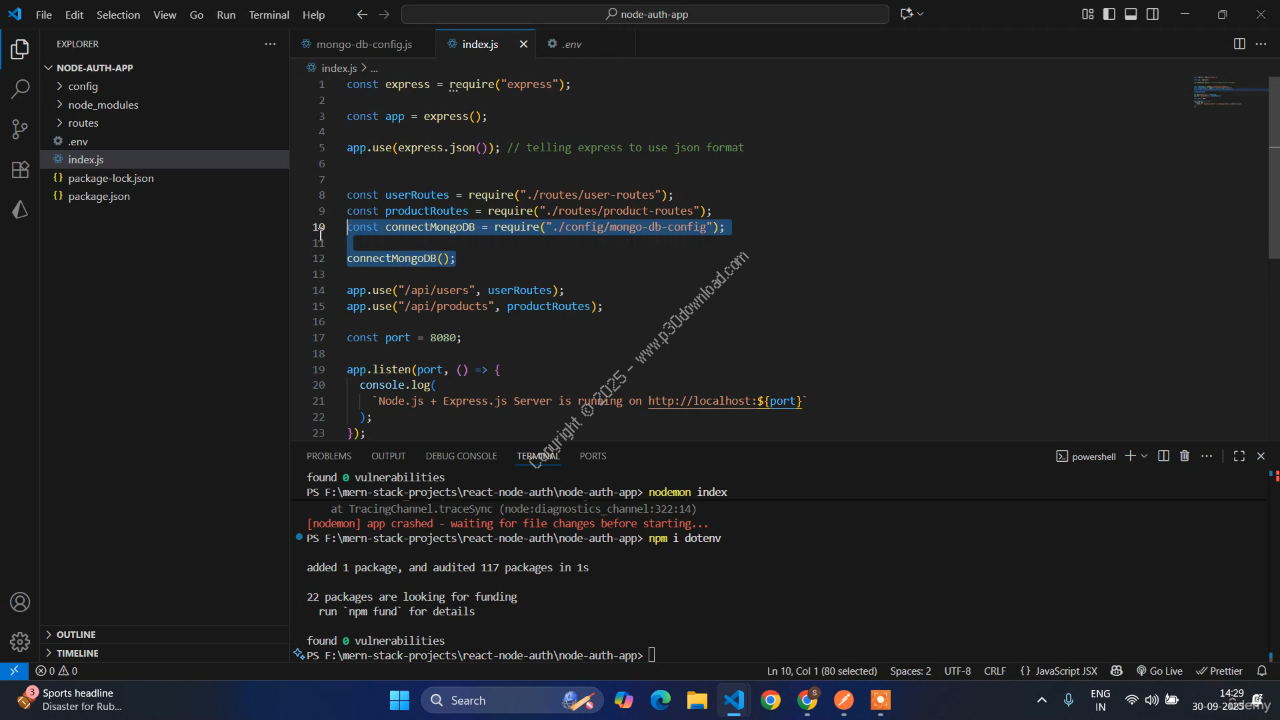
Task: Switch to the mongo-db-config.js tab
Action: 363,44
